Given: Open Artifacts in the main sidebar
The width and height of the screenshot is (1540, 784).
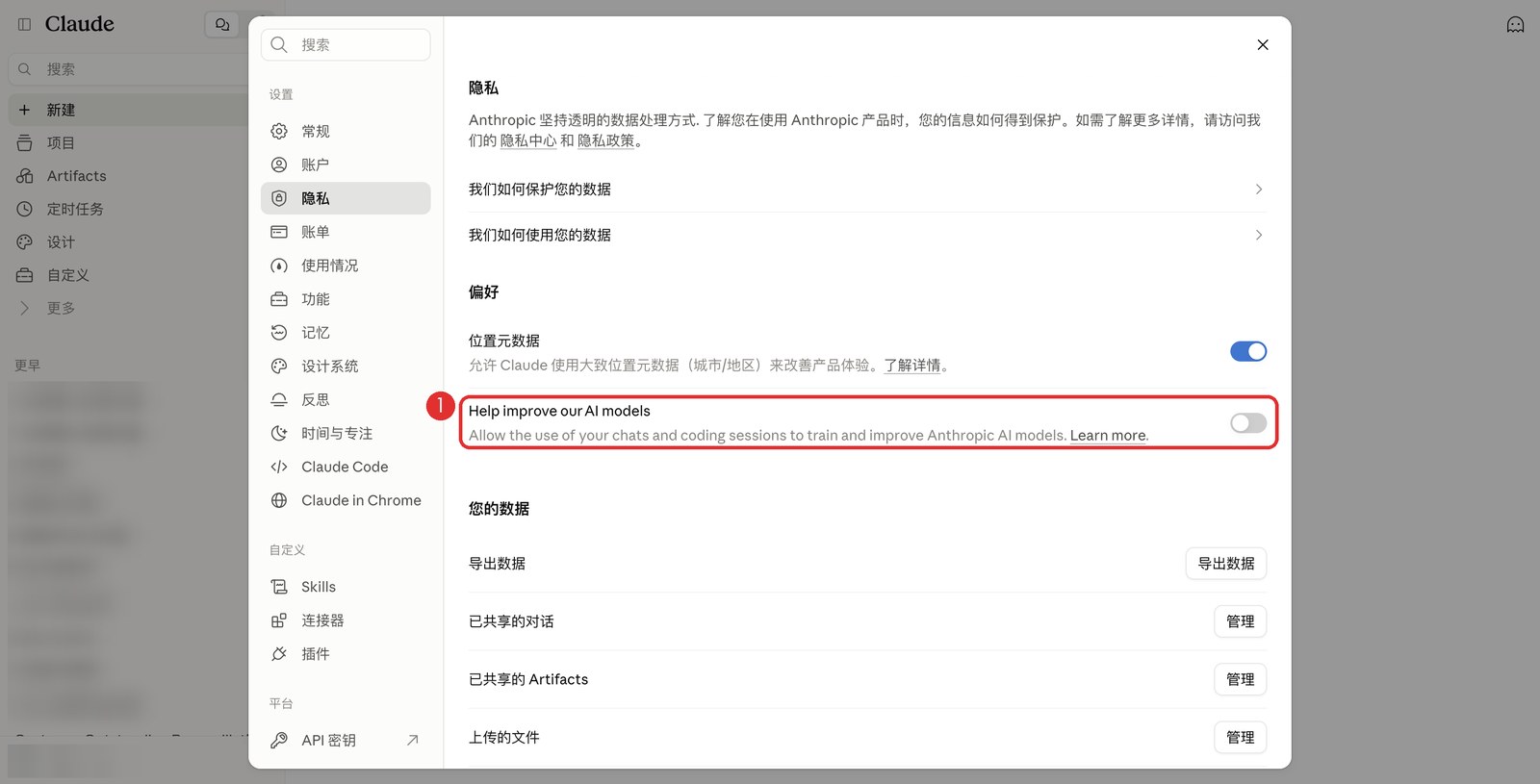Looking at the screenshot, I should (128, 176).
